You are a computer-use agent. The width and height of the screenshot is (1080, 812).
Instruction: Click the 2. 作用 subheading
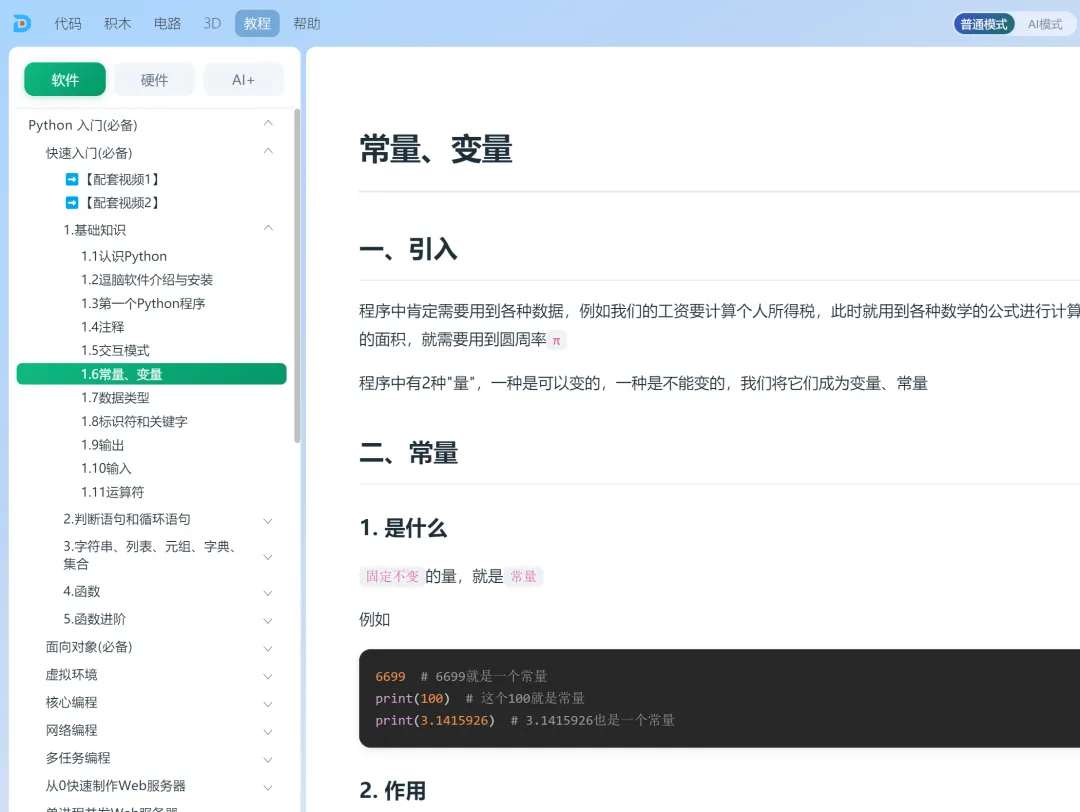click(x=393, y=791)
